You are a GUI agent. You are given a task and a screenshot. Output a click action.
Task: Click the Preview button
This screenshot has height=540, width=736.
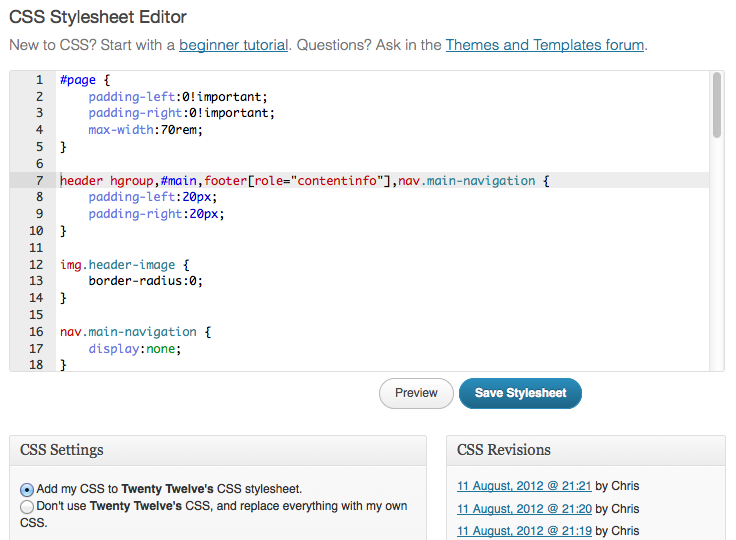pos(416,393)
